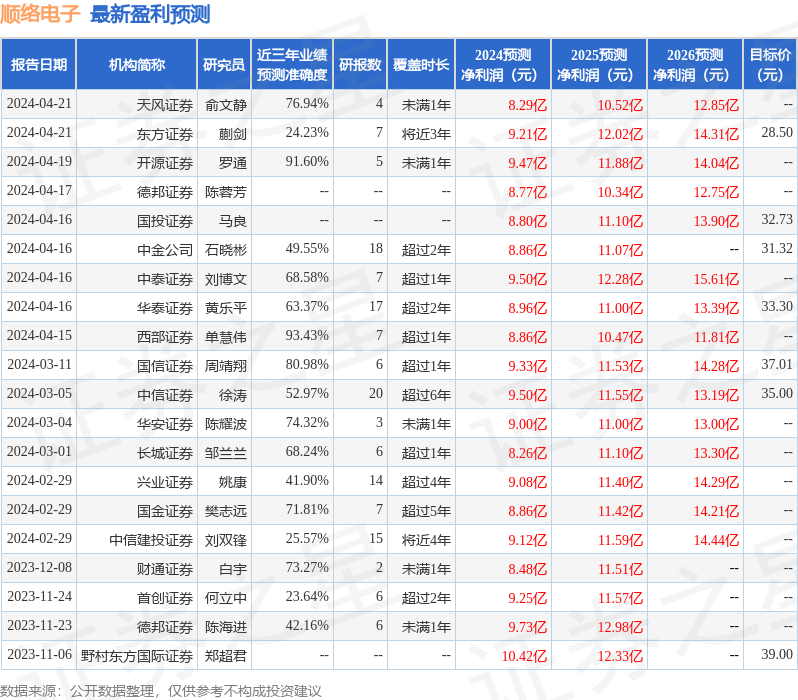Viewport: 798px width, 700px height.
Task: Click researcher name 陈蓉芳
Action: coord(226,192)
